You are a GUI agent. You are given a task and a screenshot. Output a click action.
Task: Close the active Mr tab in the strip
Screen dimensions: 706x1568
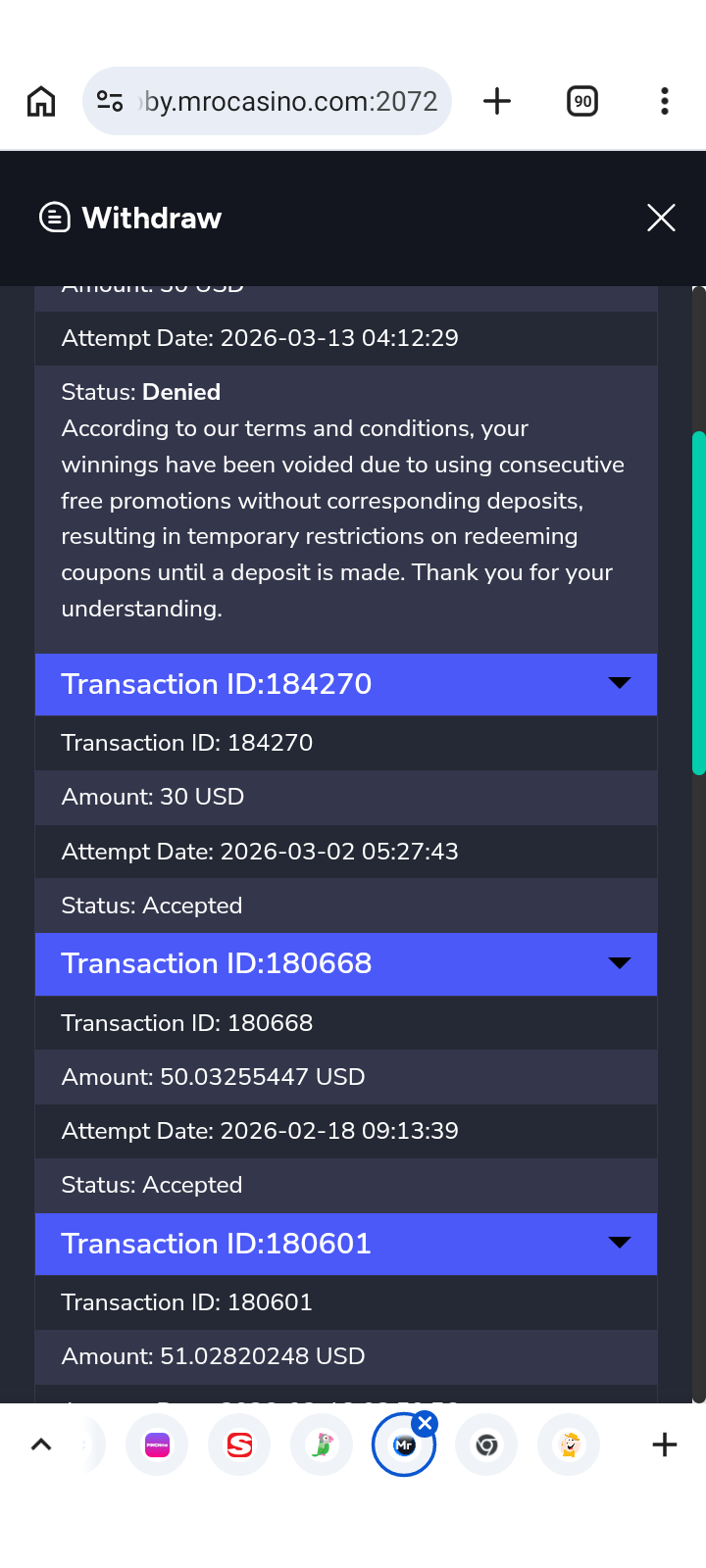pyautogui.click(x=425, y=1423)
